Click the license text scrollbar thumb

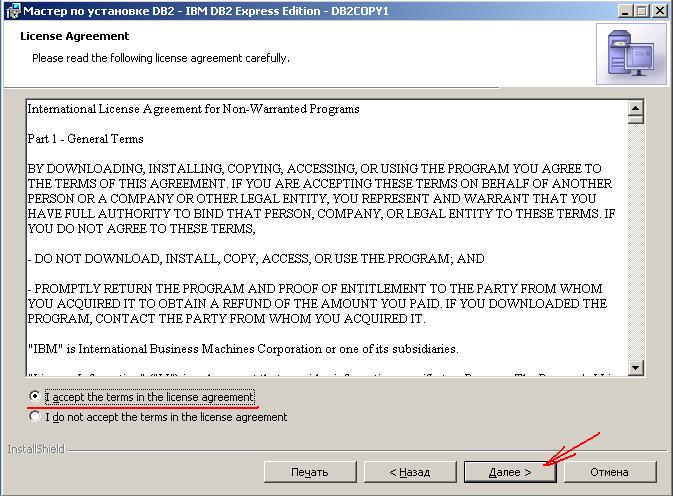pos(636,119)
